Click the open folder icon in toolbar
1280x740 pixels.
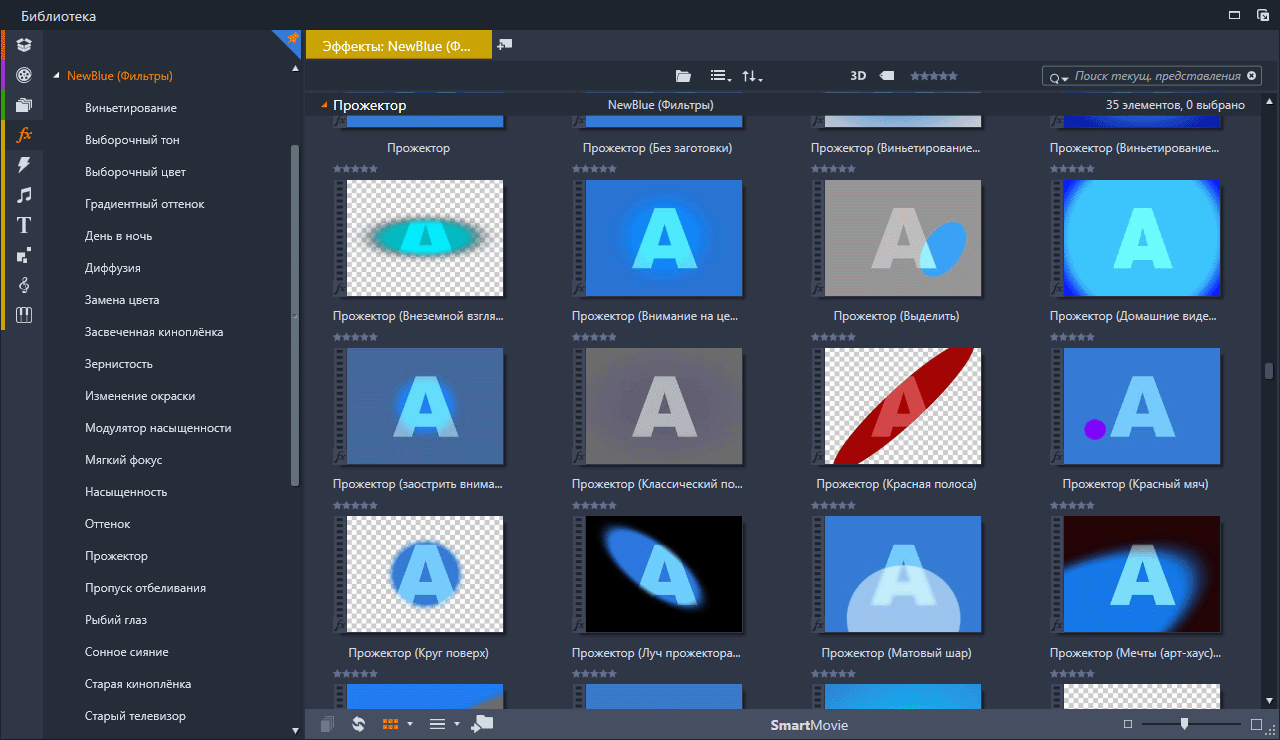click(x=683, y=76)
